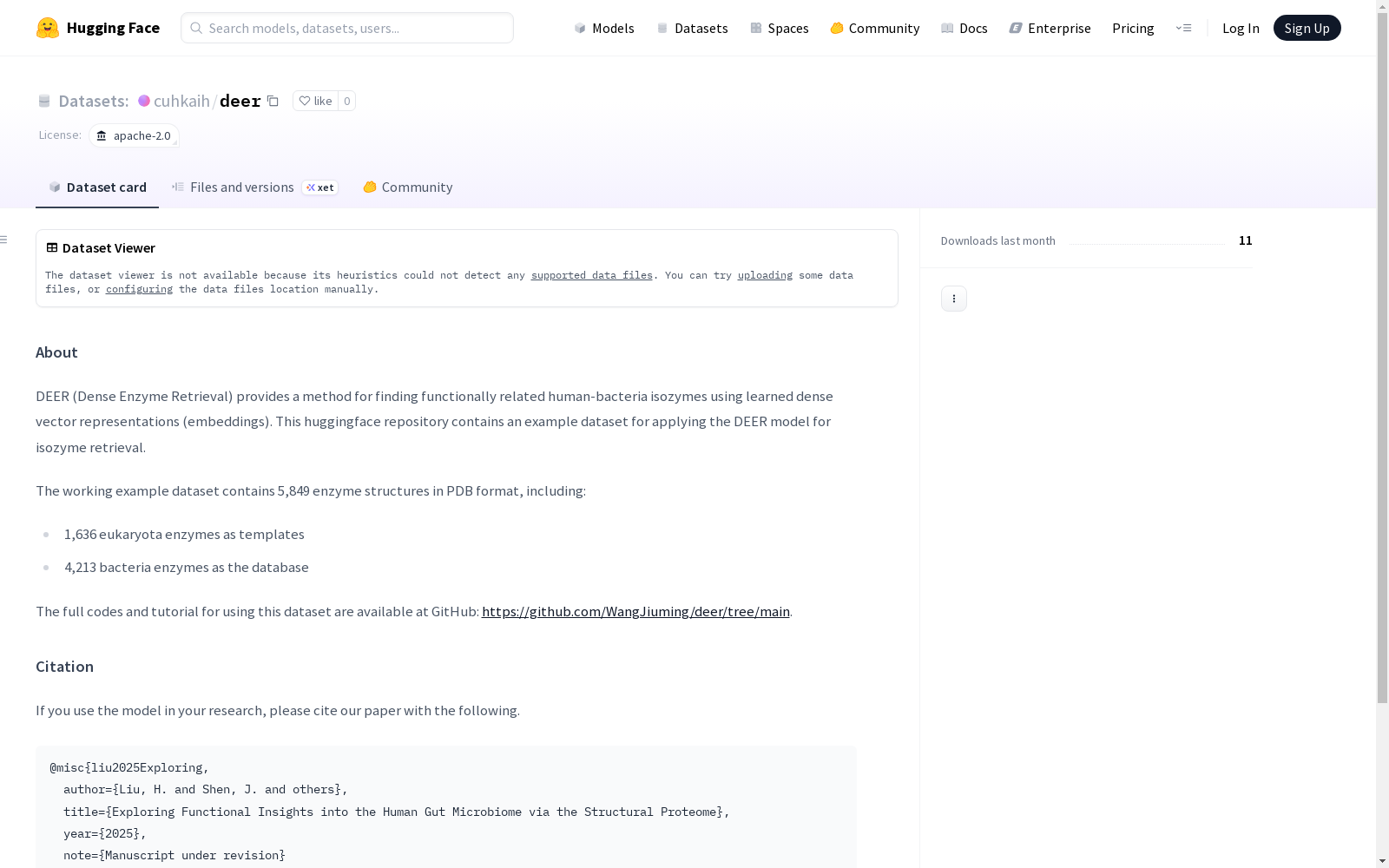
Task: Click the About section heading
Action: click(x=56, y=352)
